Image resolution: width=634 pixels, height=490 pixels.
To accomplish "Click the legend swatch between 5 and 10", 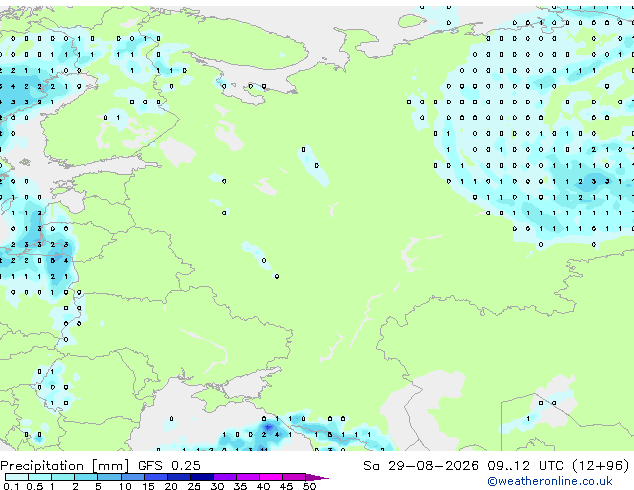I will click(109, 477).
